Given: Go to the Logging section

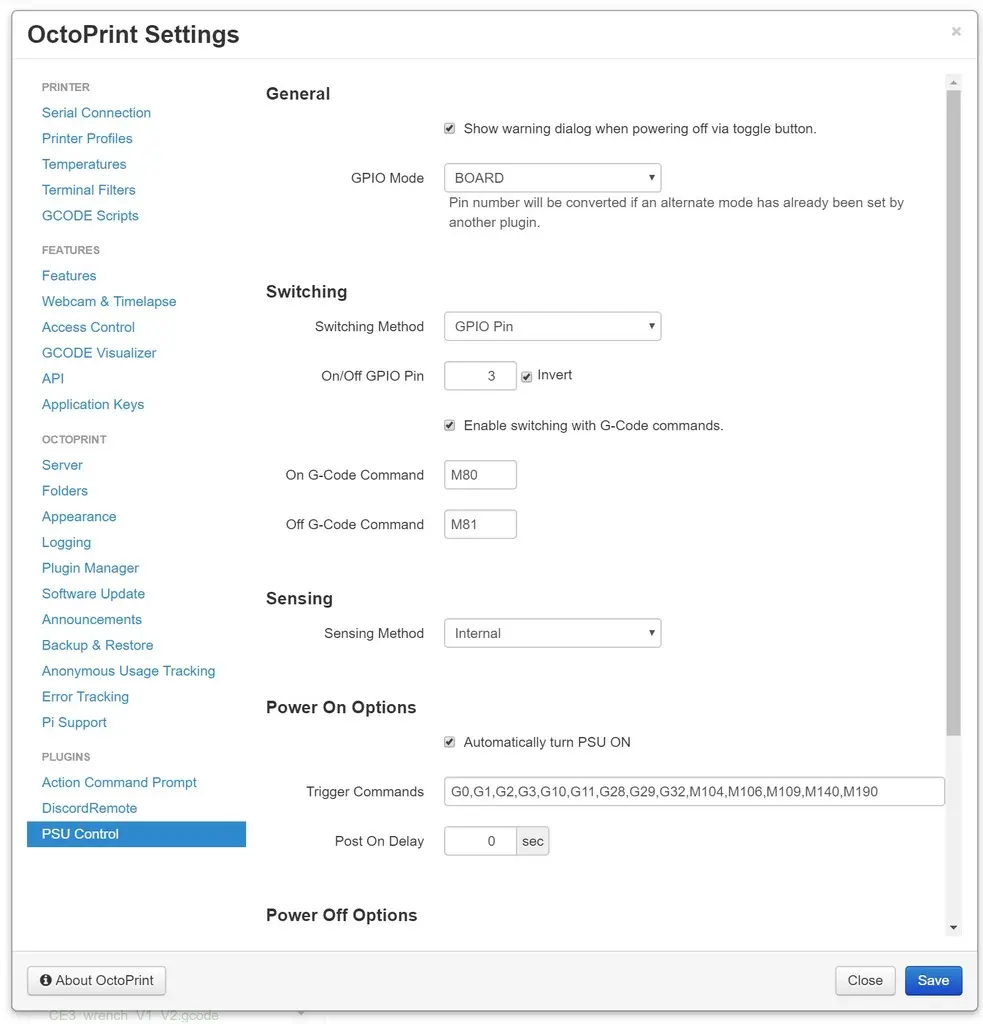Looking at the screenshot, I should click(x=67, y=542).
